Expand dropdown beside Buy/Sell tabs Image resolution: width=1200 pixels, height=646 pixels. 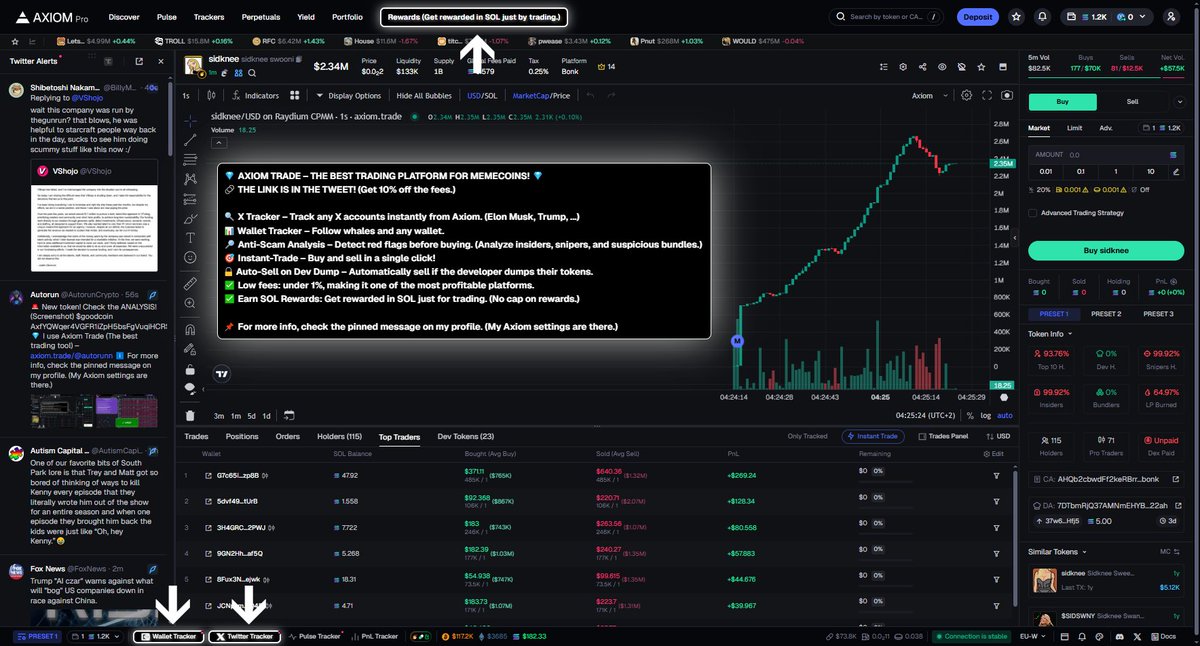point(1181,101)
